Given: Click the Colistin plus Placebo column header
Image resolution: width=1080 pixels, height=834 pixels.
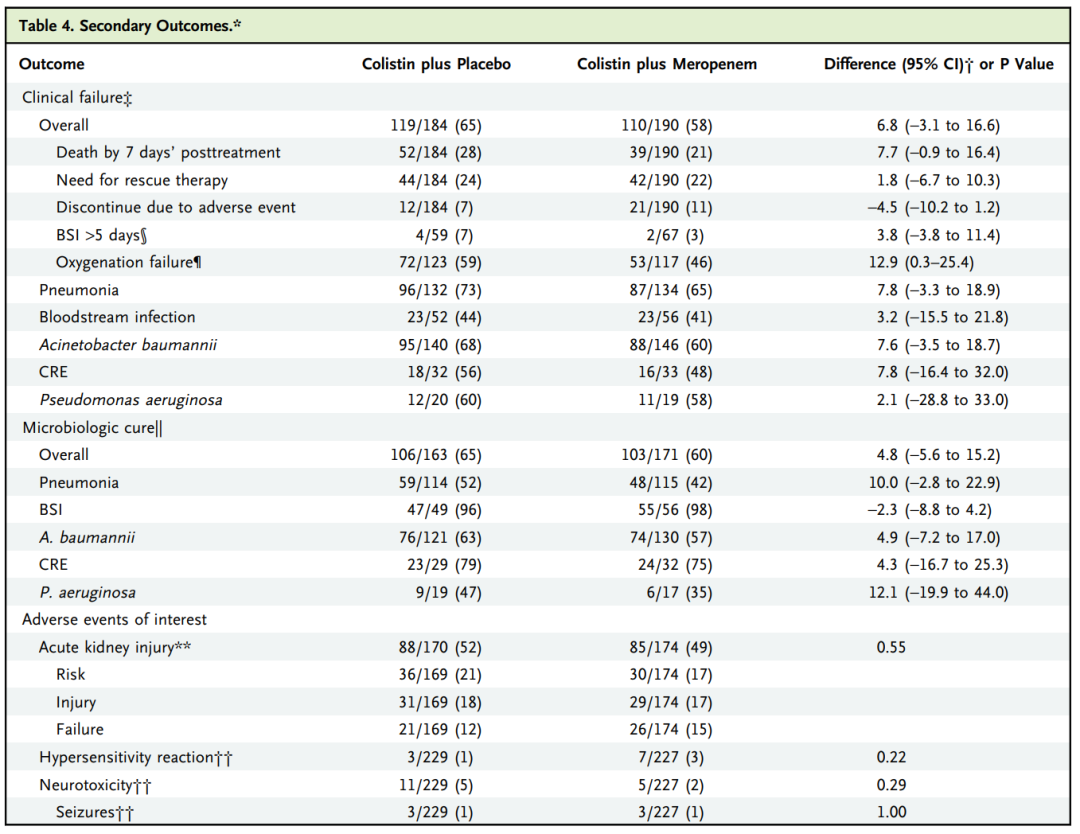Looking at the screenshot, I should [x=436, y=64].
